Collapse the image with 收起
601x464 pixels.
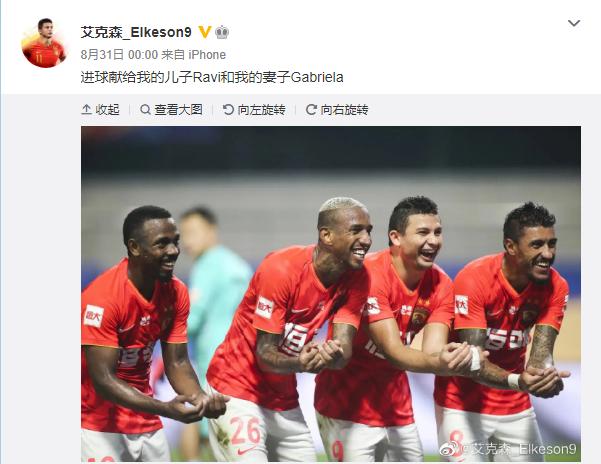pos(100,110)
